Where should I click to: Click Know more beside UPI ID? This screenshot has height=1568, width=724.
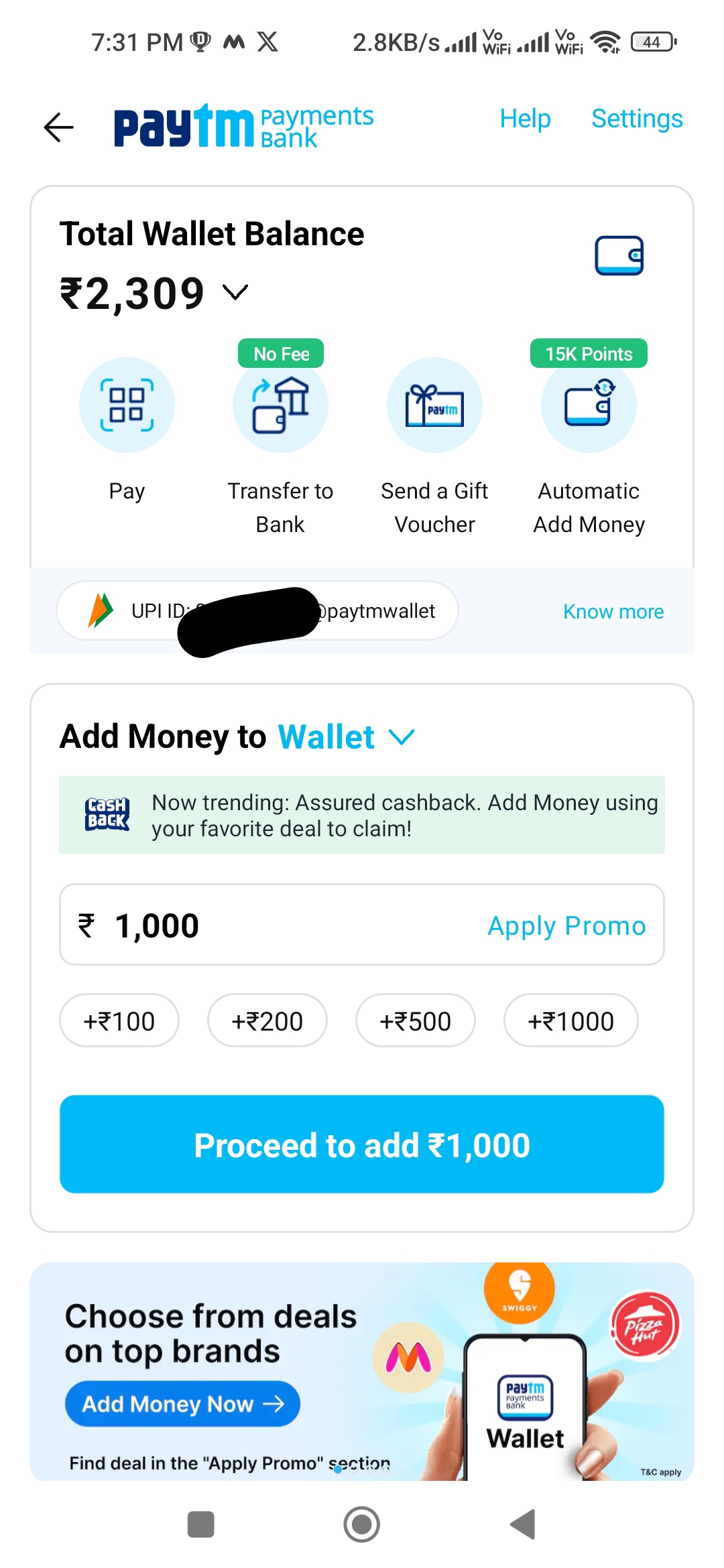coord(613,611)
